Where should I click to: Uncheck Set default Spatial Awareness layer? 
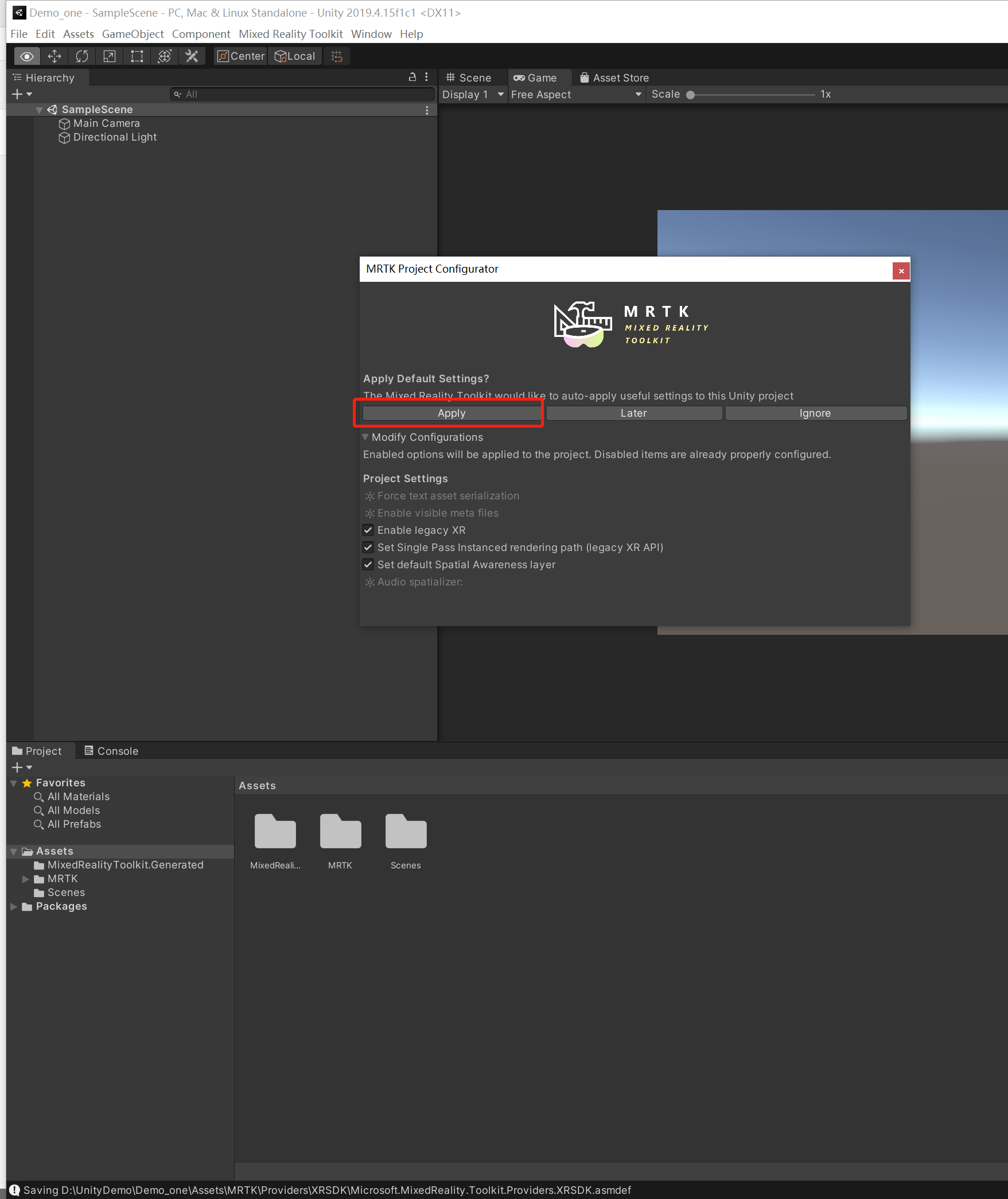coord(368,565)
